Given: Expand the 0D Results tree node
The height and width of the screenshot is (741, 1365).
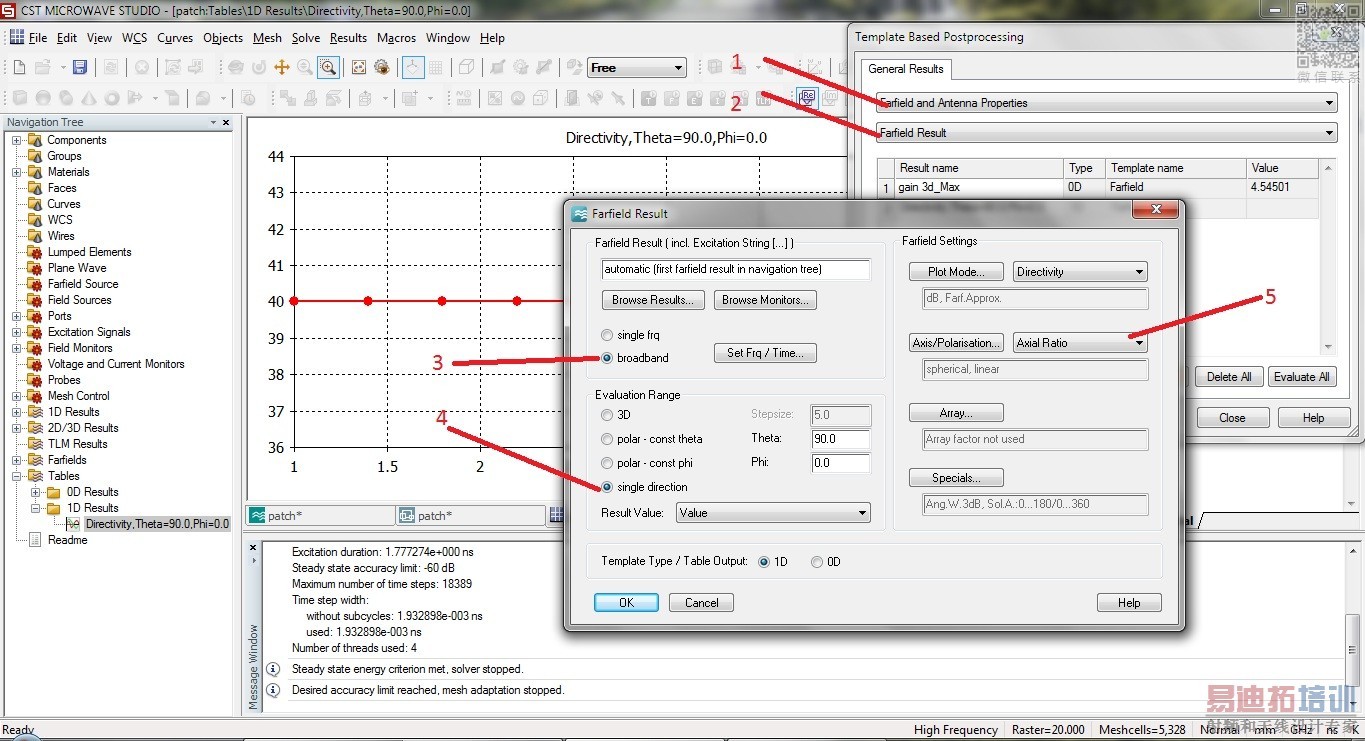Looking at the screenshot, I should tap(36, 492).
